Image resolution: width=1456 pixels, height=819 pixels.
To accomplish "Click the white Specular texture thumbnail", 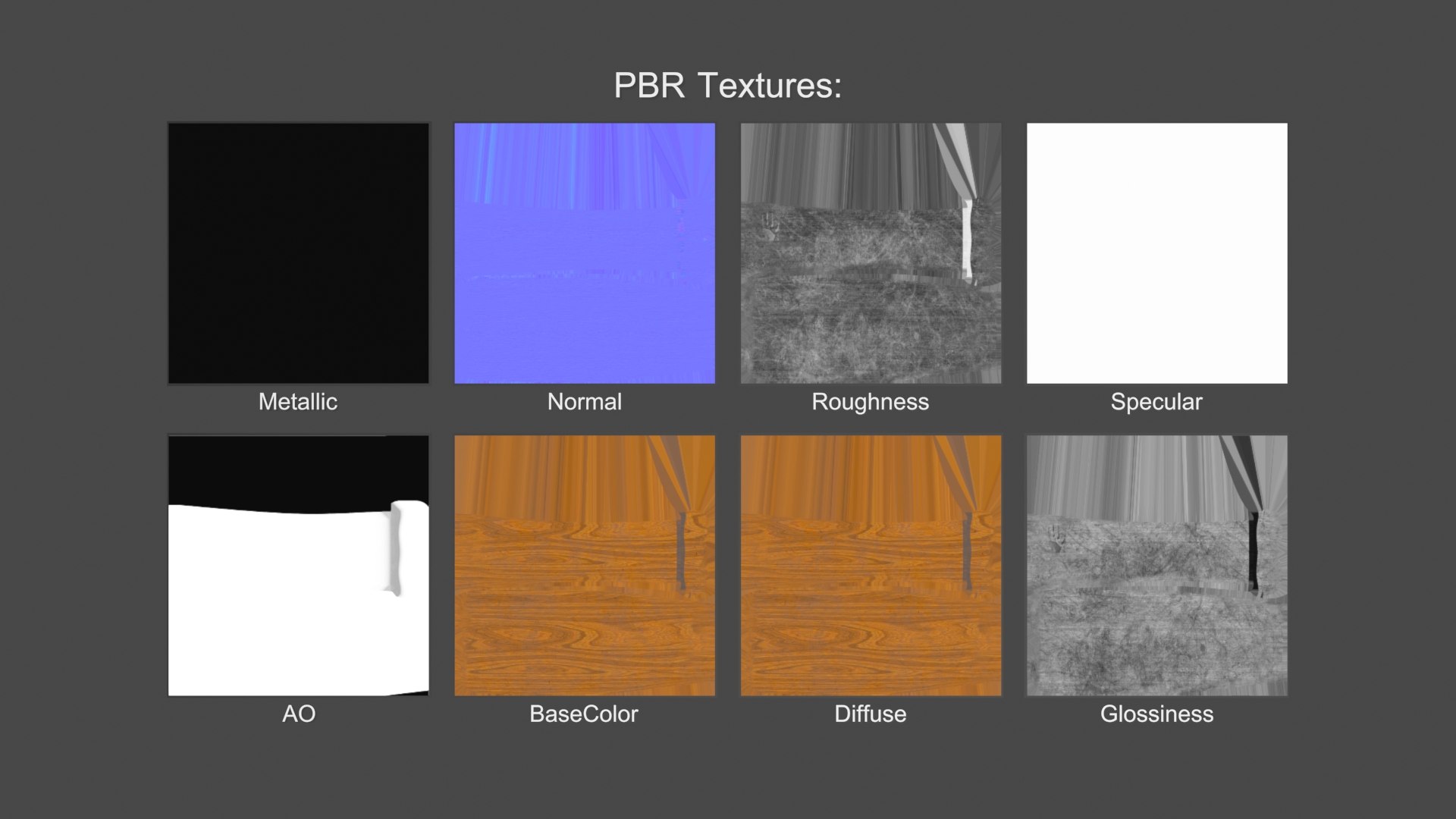I will 1156,253.
